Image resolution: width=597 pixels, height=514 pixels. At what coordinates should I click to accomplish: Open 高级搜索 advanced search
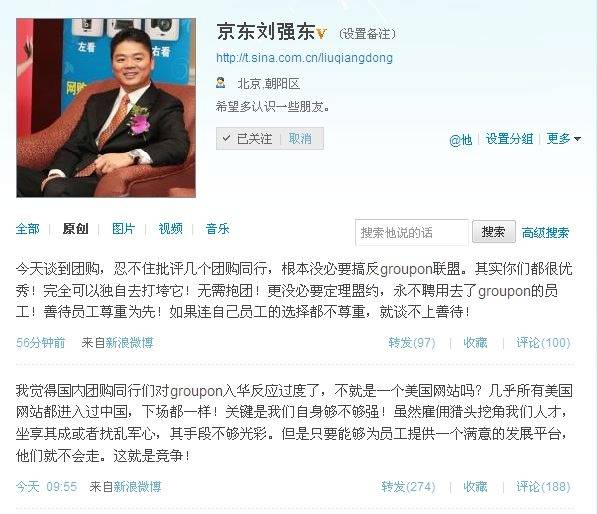(x=546, y=232)
